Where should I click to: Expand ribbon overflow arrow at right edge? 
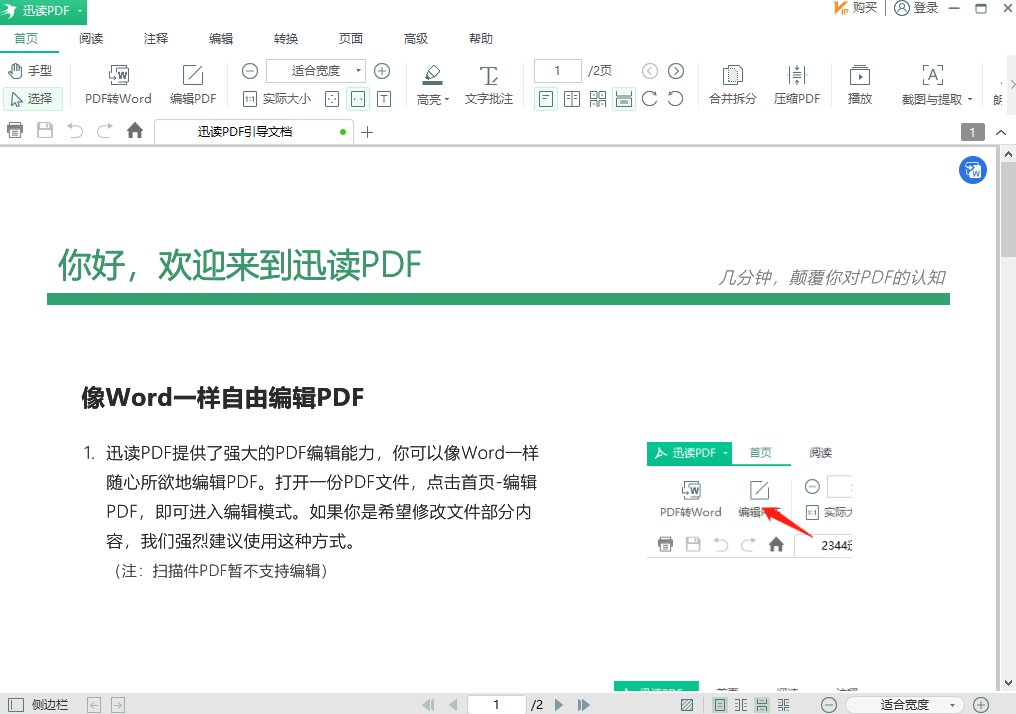tap(1011, 84)
